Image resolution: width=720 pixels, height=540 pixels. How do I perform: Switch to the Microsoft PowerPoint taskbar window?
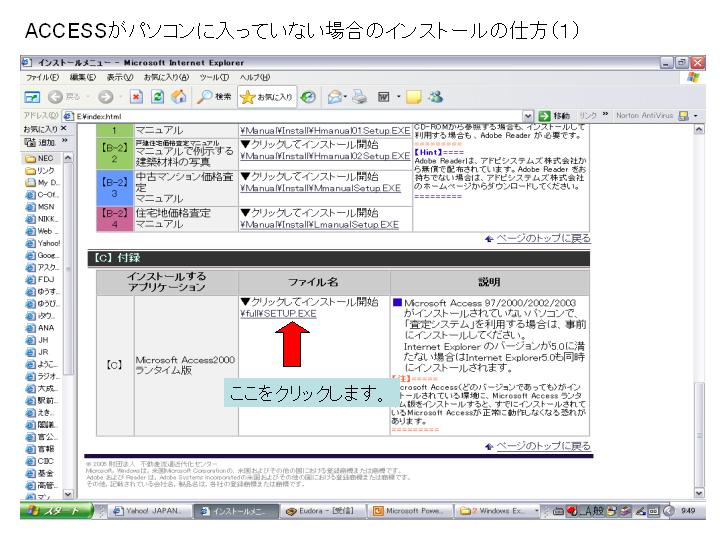click(x=411, y=511)
